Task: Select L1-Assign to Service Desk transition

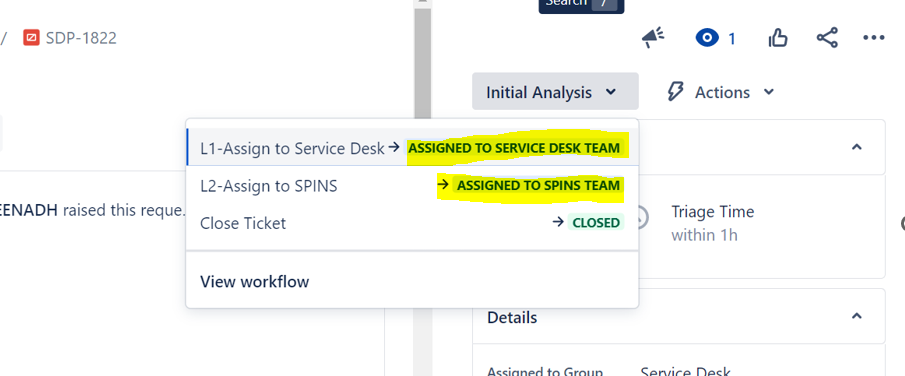Action: 412,148
